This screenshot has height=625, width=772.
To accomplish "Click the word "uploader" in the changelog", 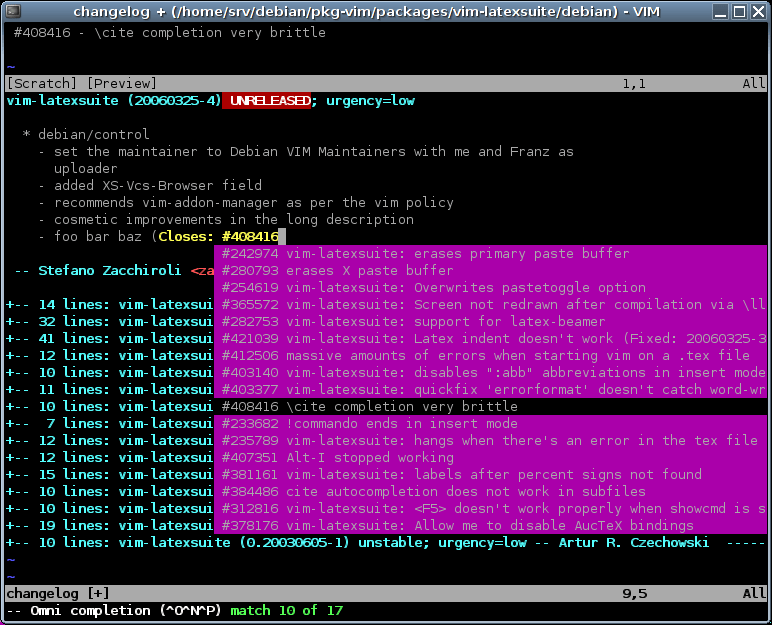I will [x=86, y=168].
